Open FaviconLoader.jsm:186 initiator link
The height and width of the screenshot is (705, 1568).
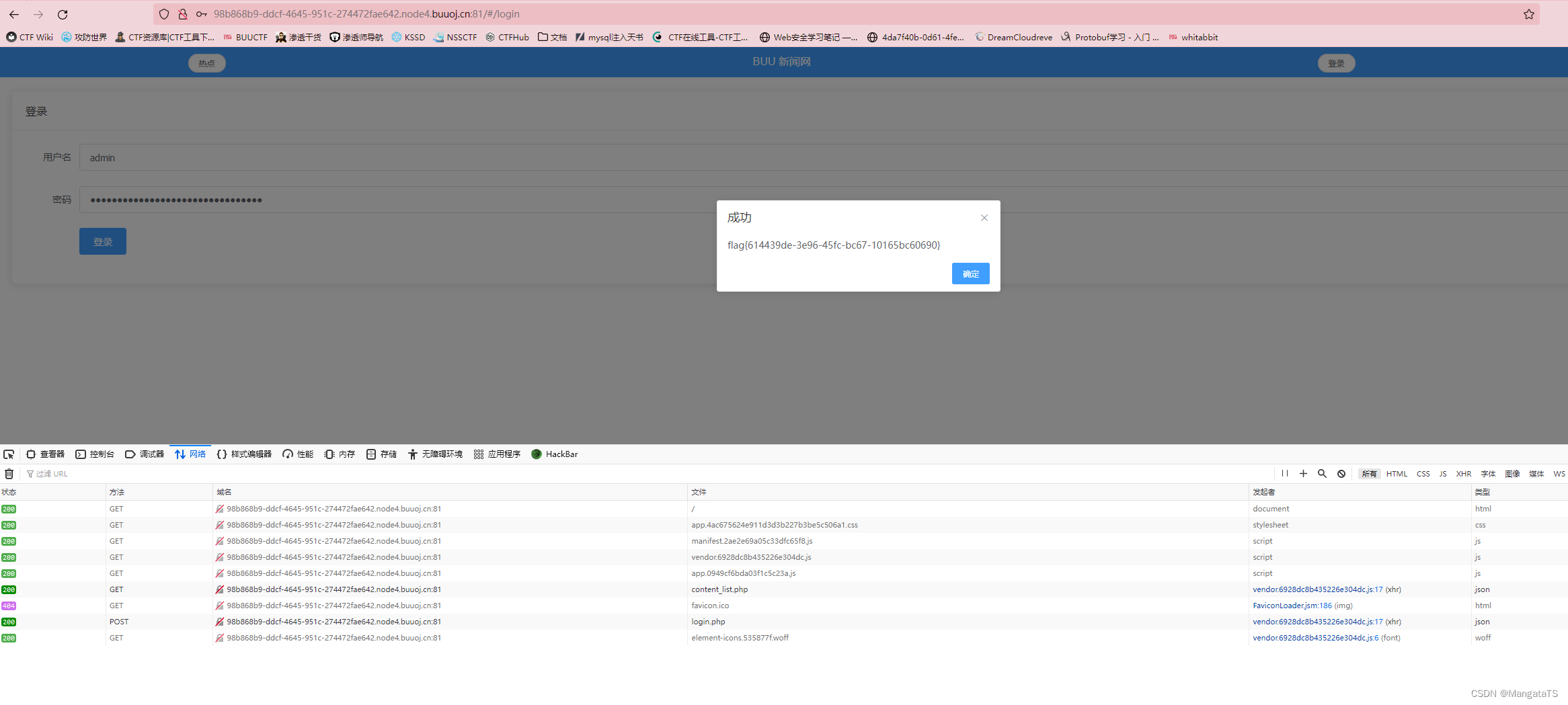pyautogui.click(x=1292, y=606)
